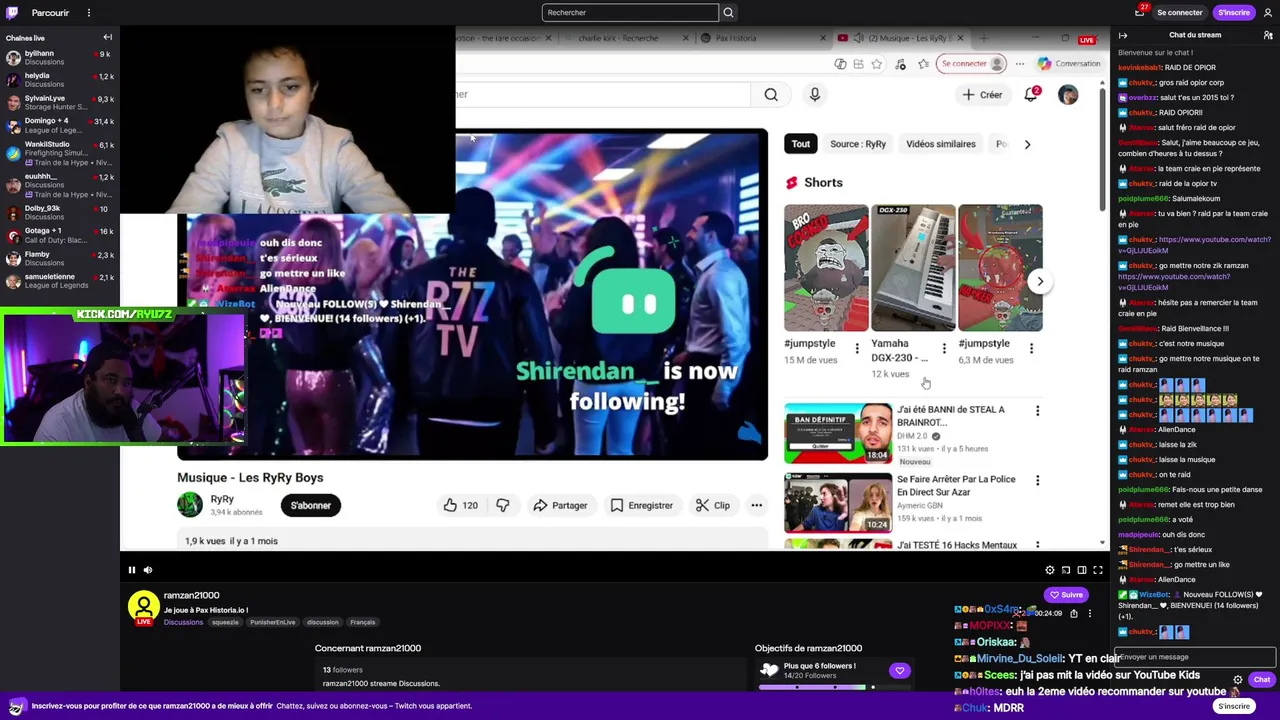1280x720 pixels.
Task: Click S'inscrire in the Twitch top bar
Action: coord(1234,13)
